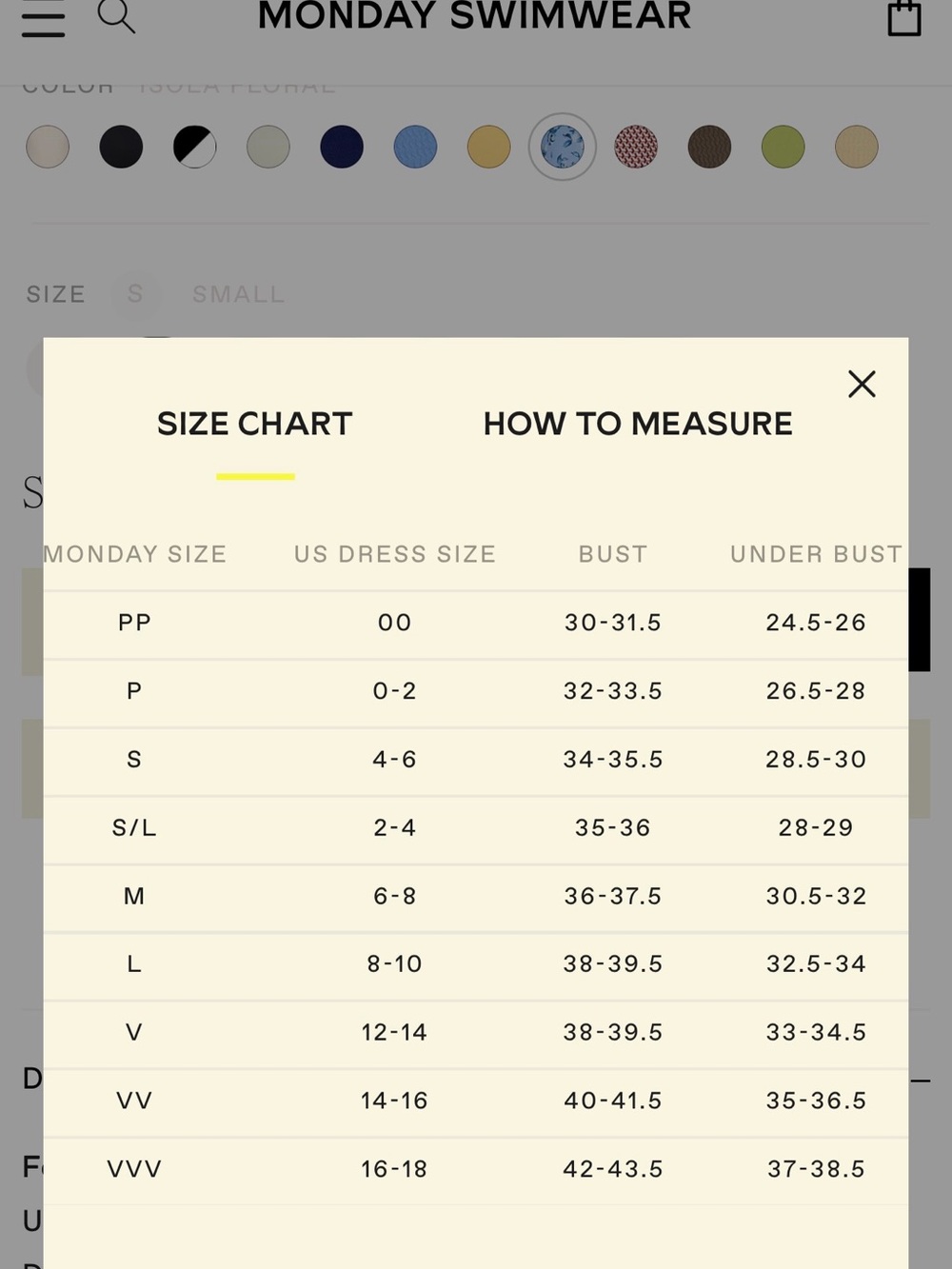Select the S size option button

click(x=135, y=293)
